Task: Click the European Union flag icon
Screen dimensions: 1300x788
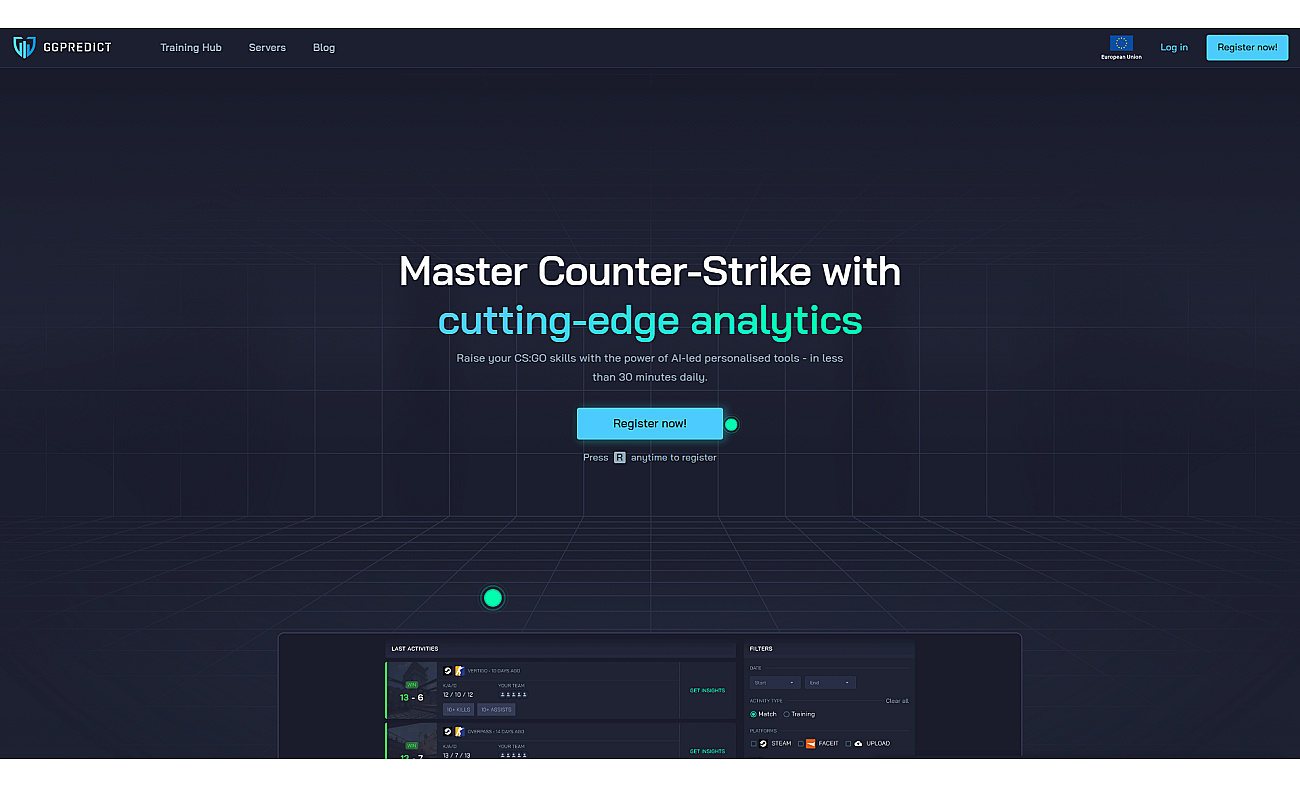Action: click(x=1121, y=44)
